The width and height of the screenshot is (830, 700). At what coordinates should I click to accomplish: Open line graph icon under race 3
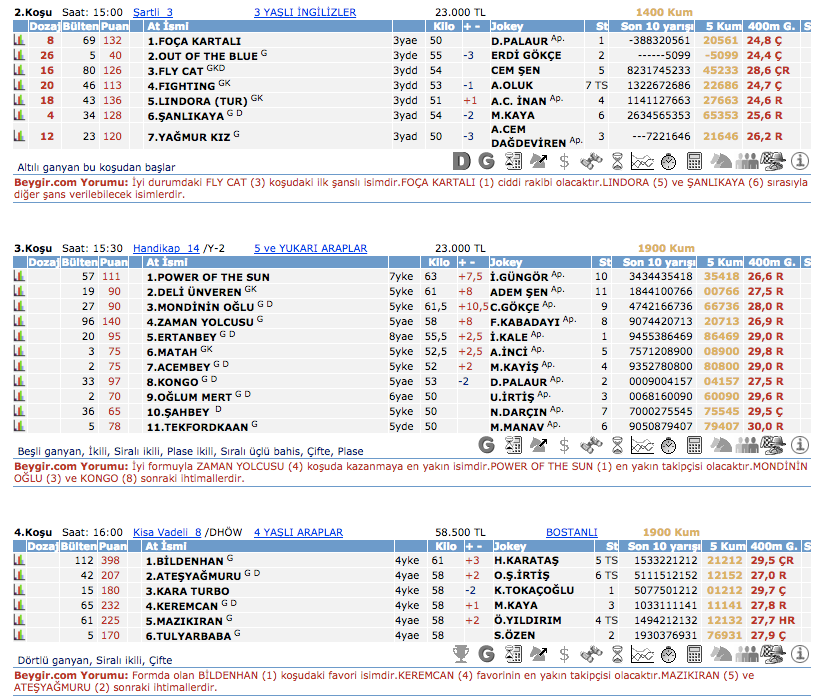(643, 444)
